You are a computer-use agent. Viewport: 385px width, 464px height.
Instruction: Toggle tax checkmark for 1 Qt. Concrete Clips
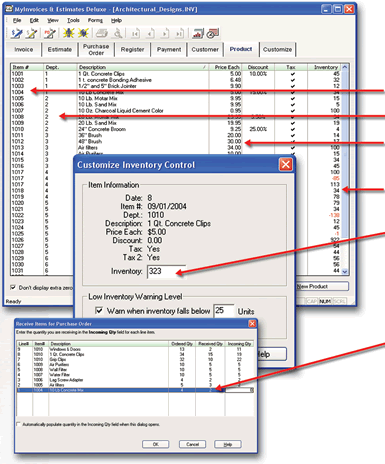pos(292,74)
